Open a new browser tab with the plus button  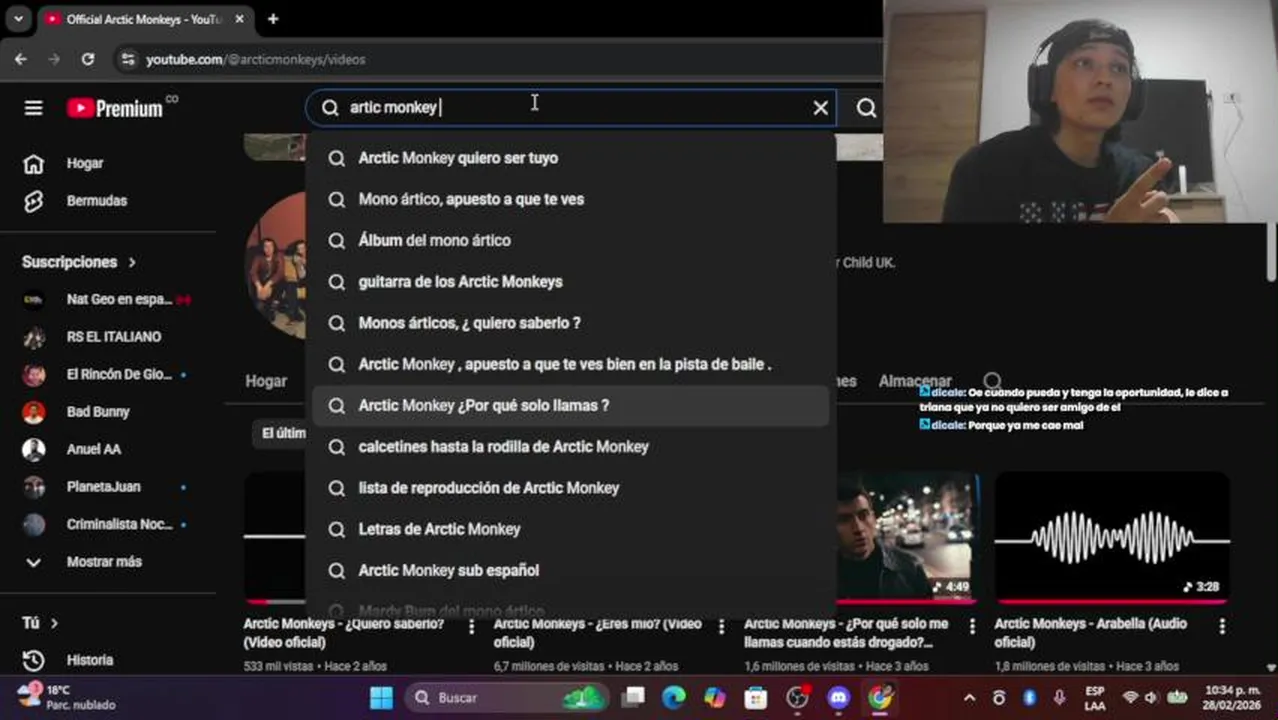click(273, 19)
